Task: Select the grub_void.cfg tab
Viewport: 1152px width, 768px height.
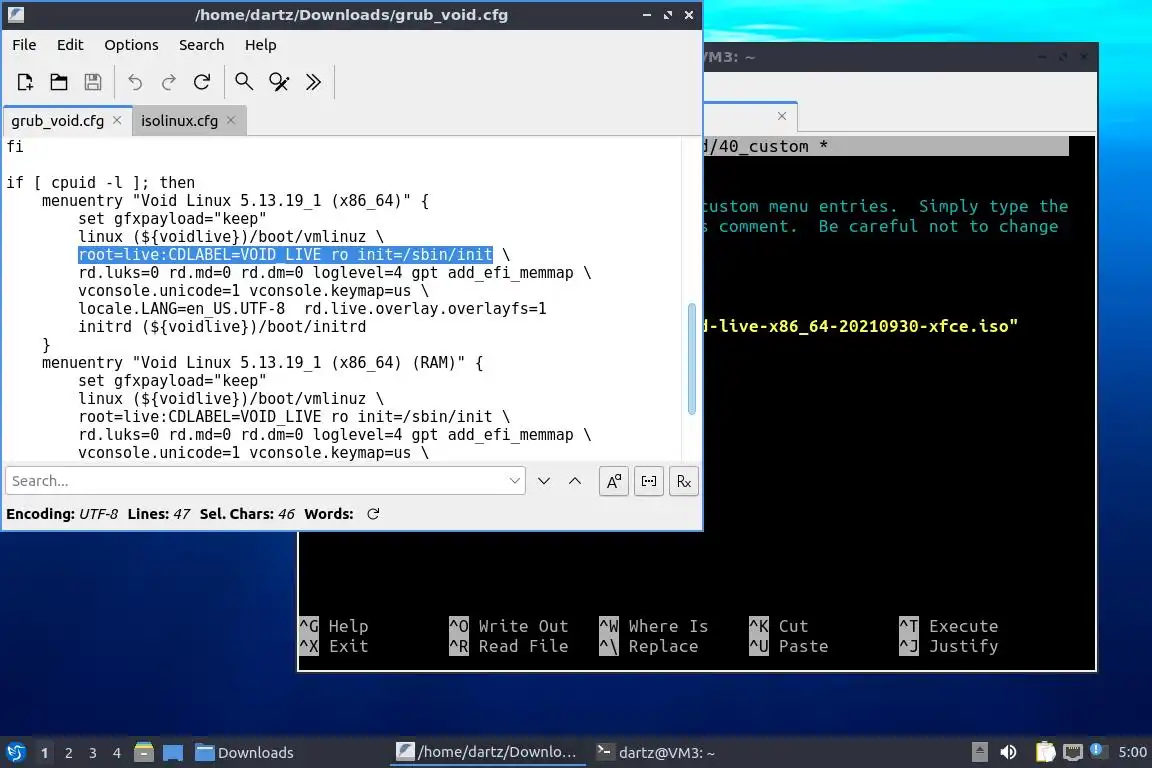Action: (x=57, y=121)
